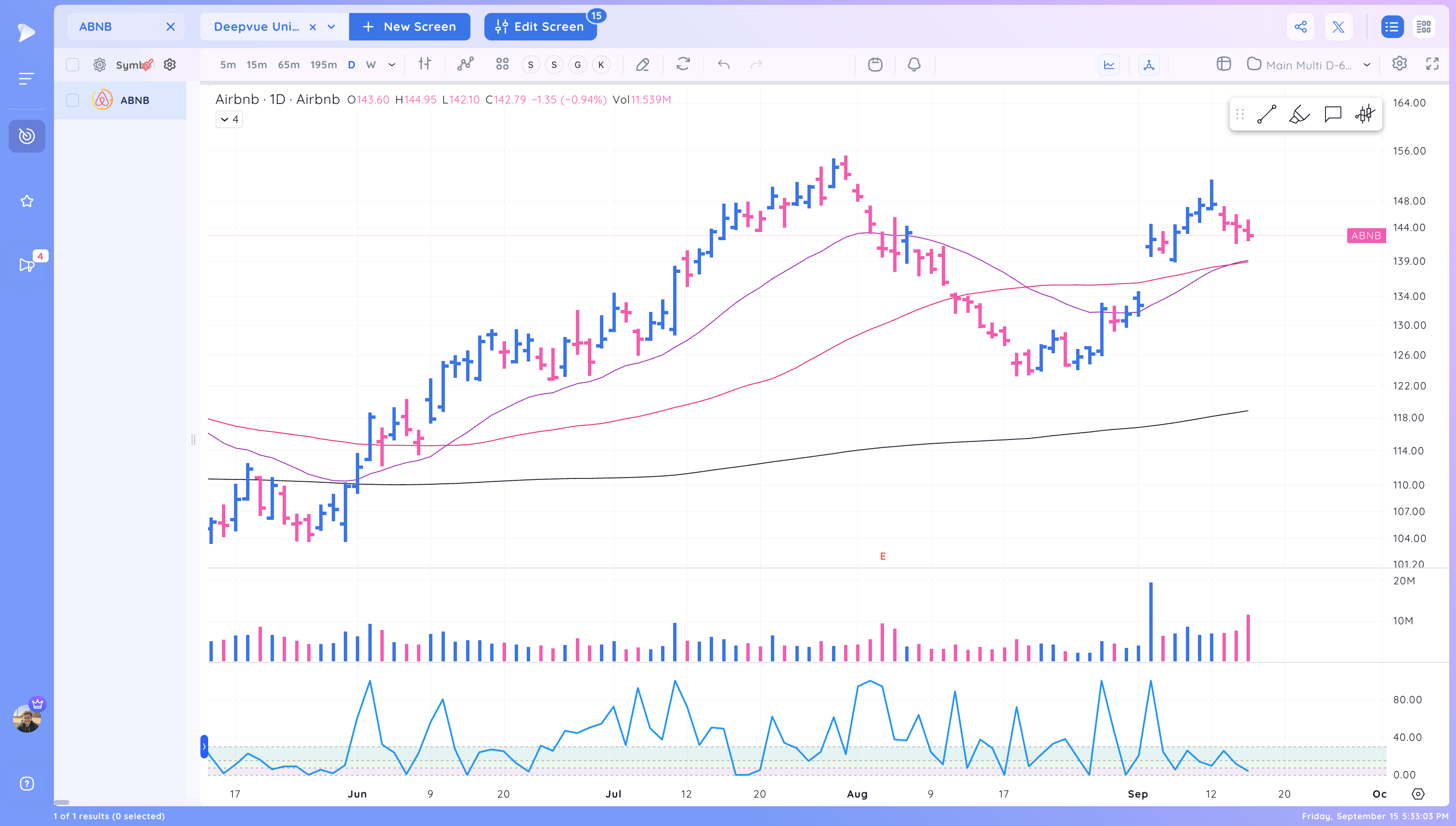The width and height of the screenshot is (1456, 826).
Task: Click the ABNB price label on axis
Action: tap(1366, 235)
